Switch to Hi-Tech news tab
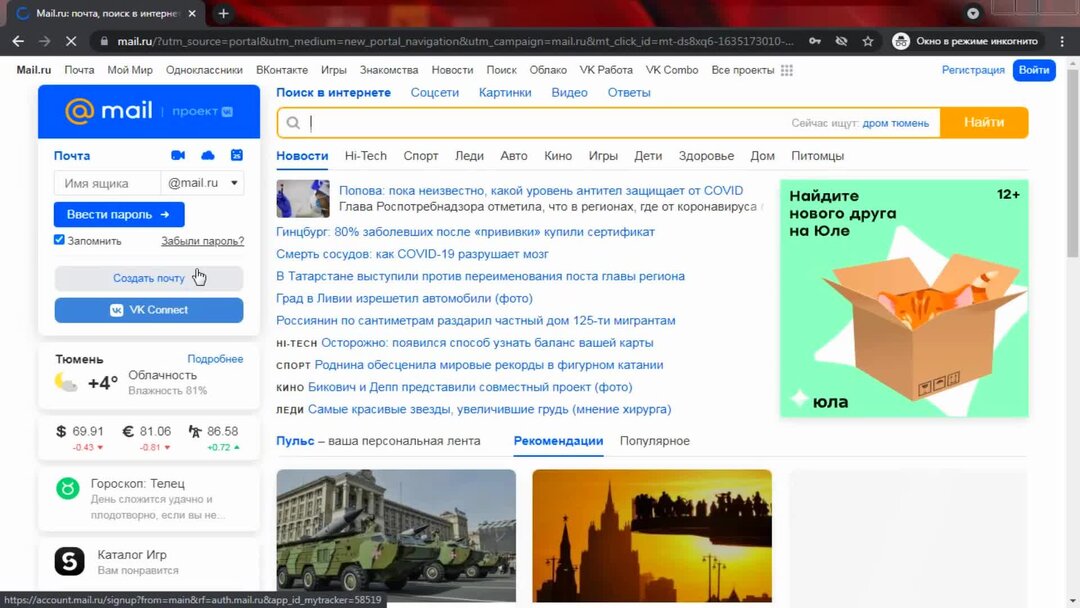Image resolution: width=1080 pixels, height=608 pixels. (366, 156)
